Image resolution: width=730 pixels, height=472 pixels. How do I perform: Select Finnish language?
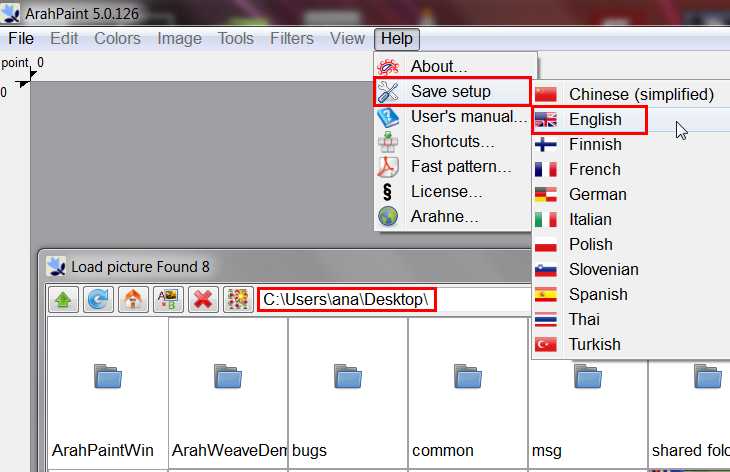(631, 145)
